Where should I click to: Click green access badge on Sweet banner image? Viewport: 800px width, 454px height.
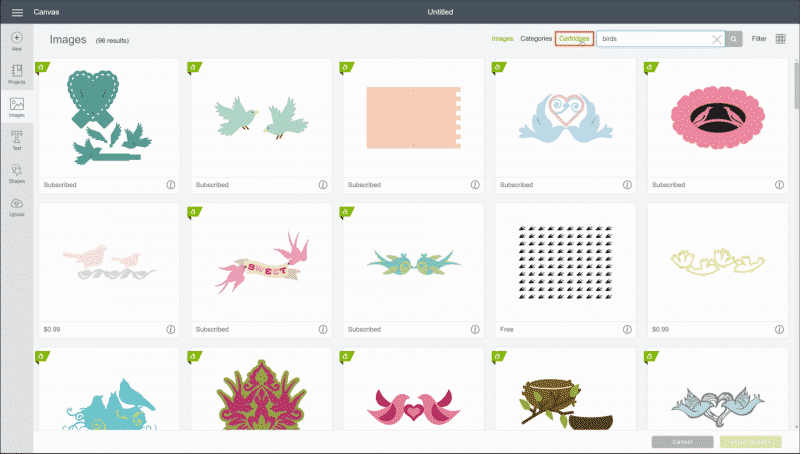tap(194, 212)
